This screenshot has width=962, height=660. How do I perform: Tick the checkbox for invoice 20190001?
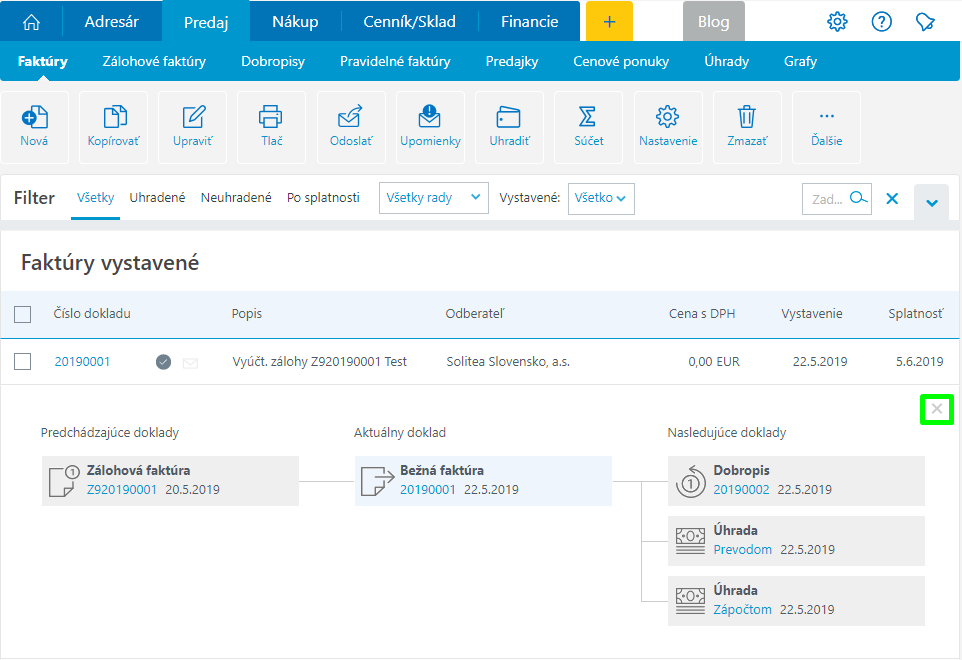[23, 362]
